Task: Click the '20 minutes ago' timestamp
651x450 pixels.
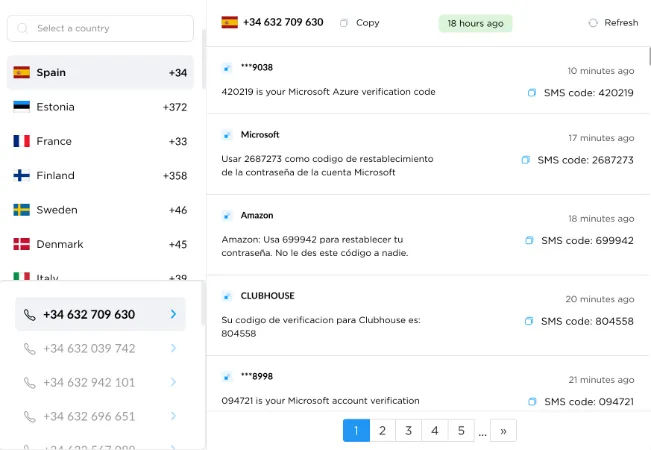Action: tap(600, 299)
